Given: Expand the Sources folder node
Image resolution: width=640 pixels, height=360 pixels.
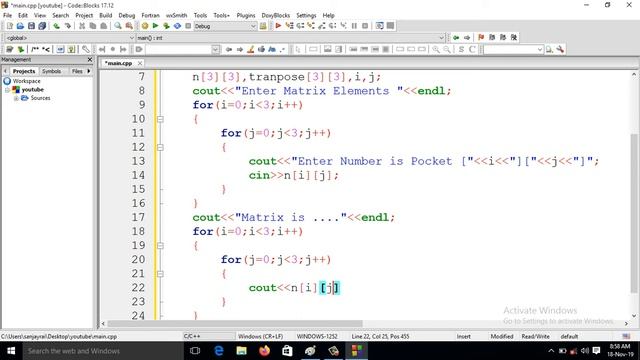Looking at the screenshot, I should tap(16, 98).
